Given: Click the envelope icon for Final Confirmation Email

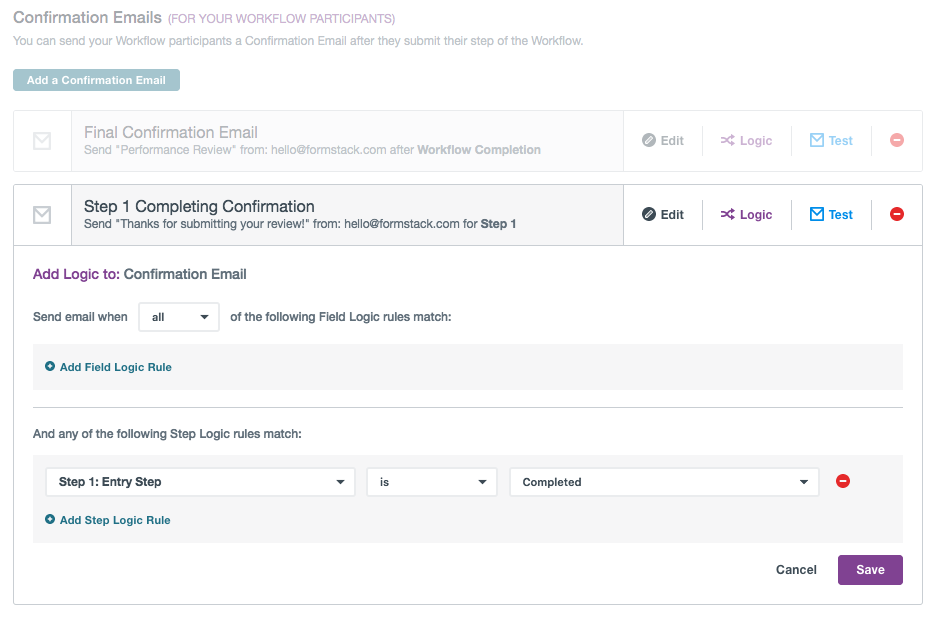Looking at the screenshot, I should pos(42,141).
